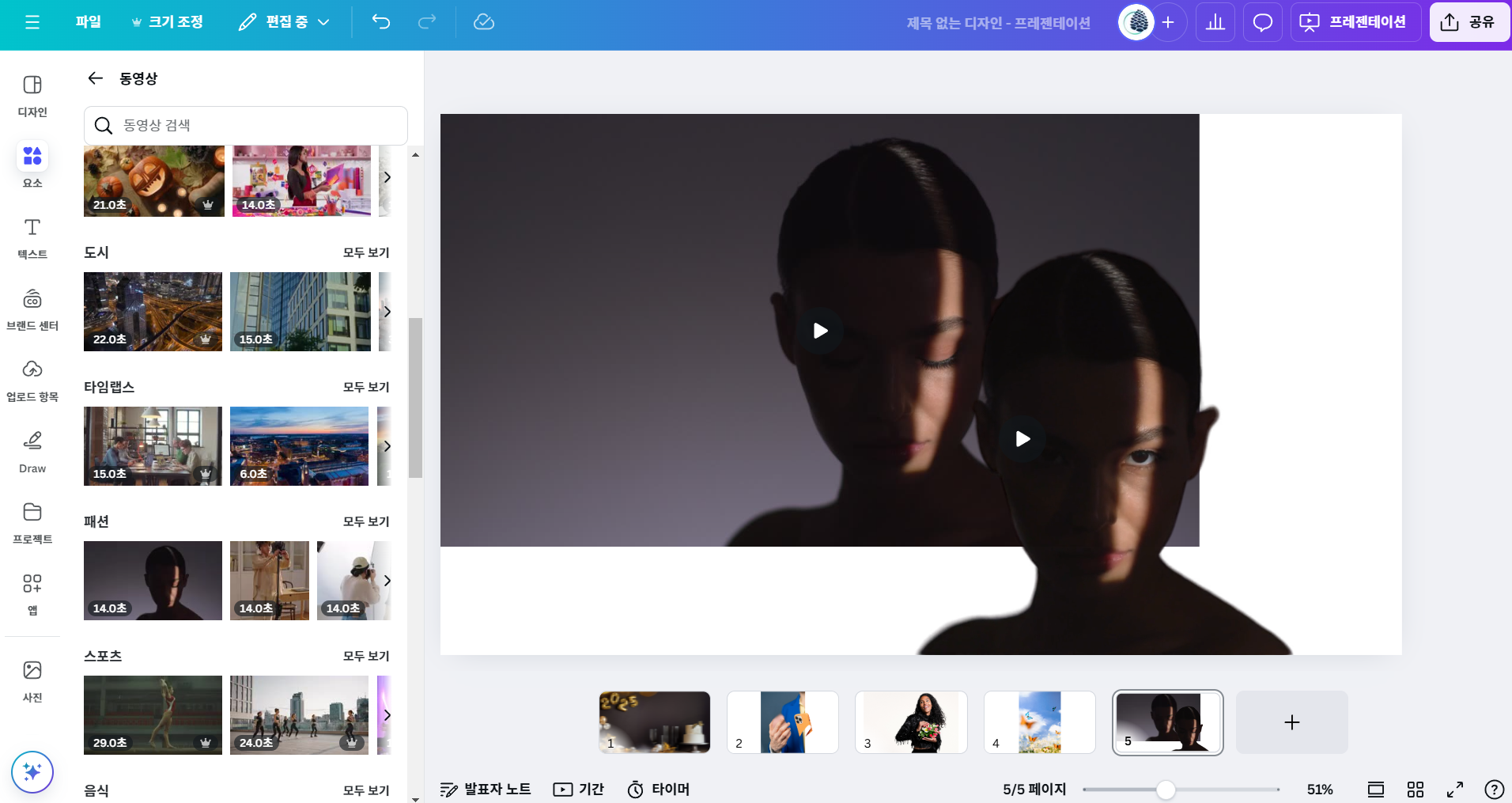Open the 타이머 timer

tap(659, 790)
